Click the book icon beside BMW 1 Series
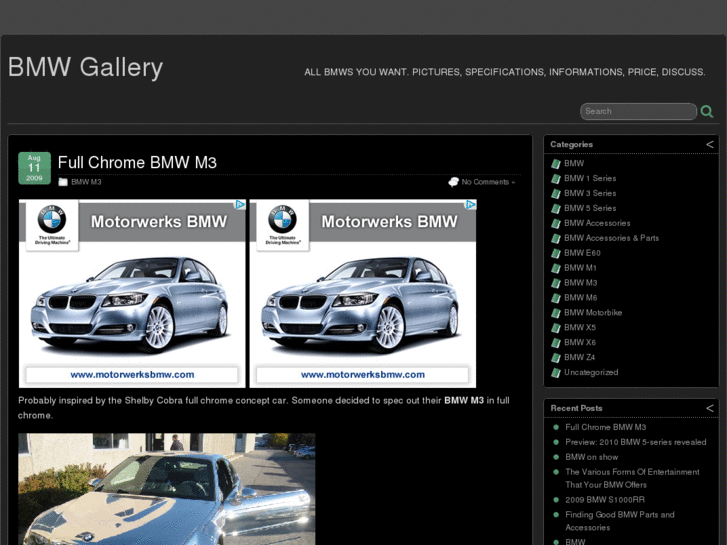727x545 pixels. [x=556, y=179]
